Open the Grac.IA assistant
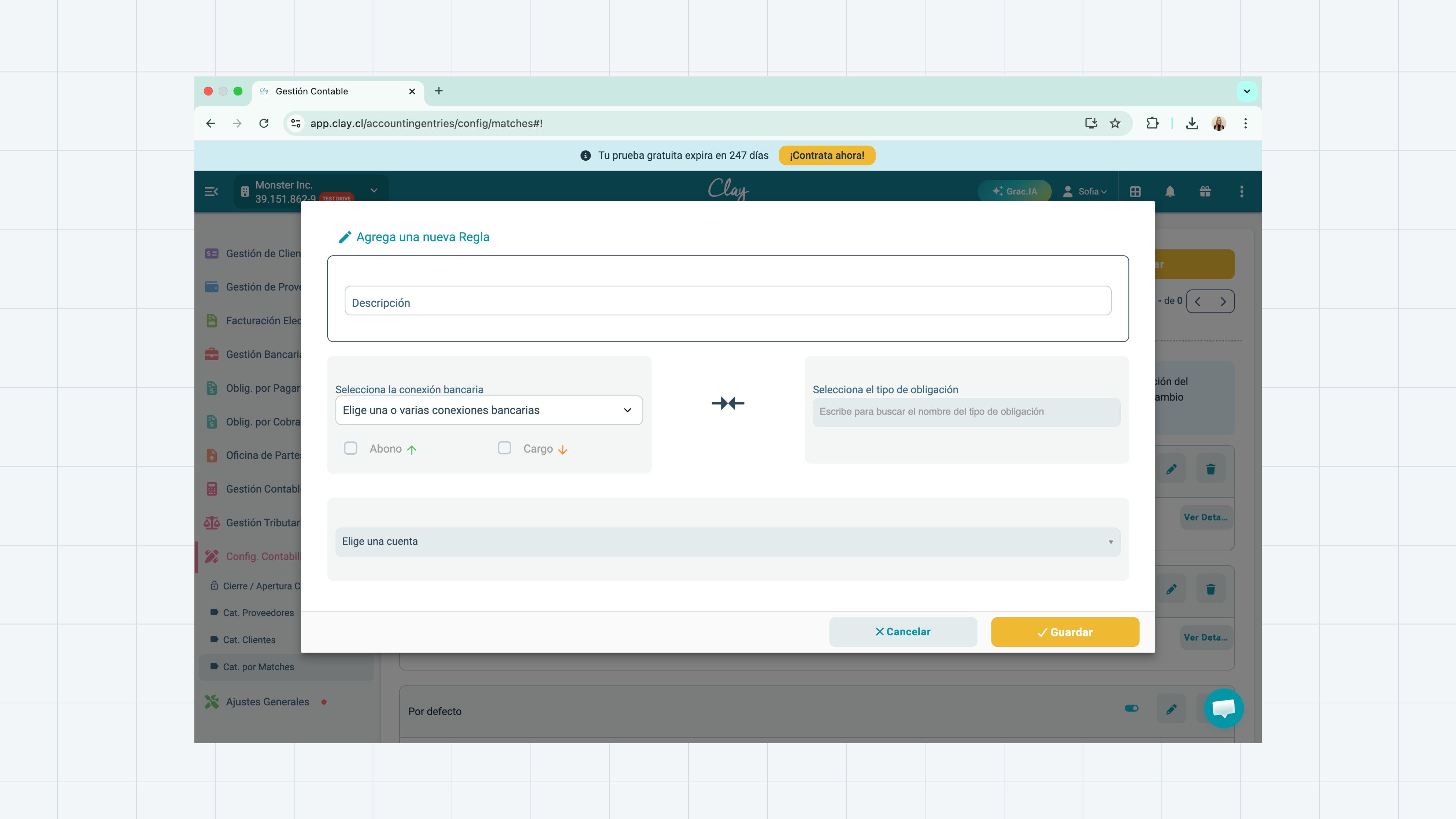 [x=1014, y=192]
